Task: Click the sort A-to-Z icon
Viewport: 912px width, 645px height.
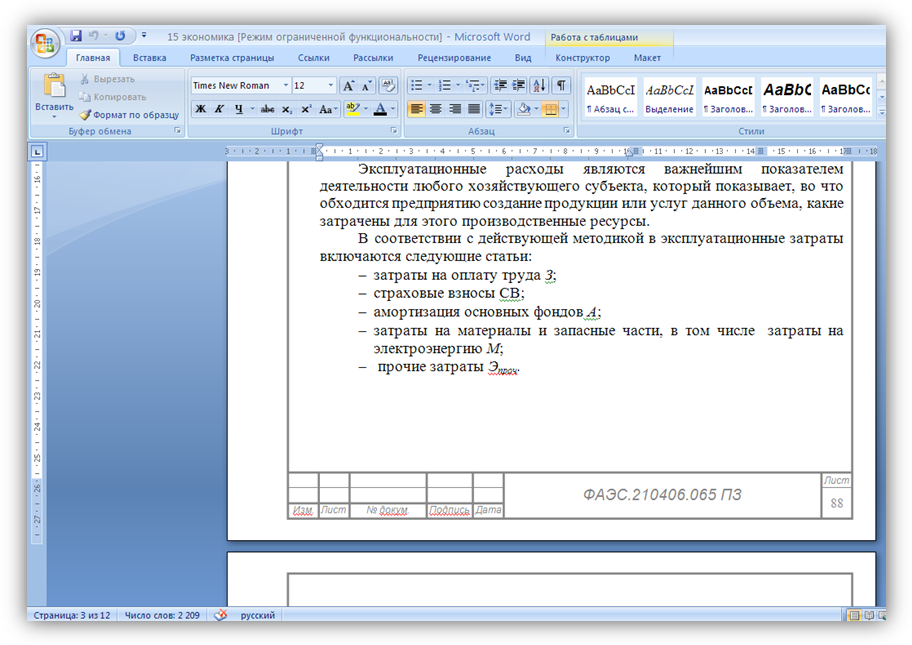Action: (x=539, y=86)
